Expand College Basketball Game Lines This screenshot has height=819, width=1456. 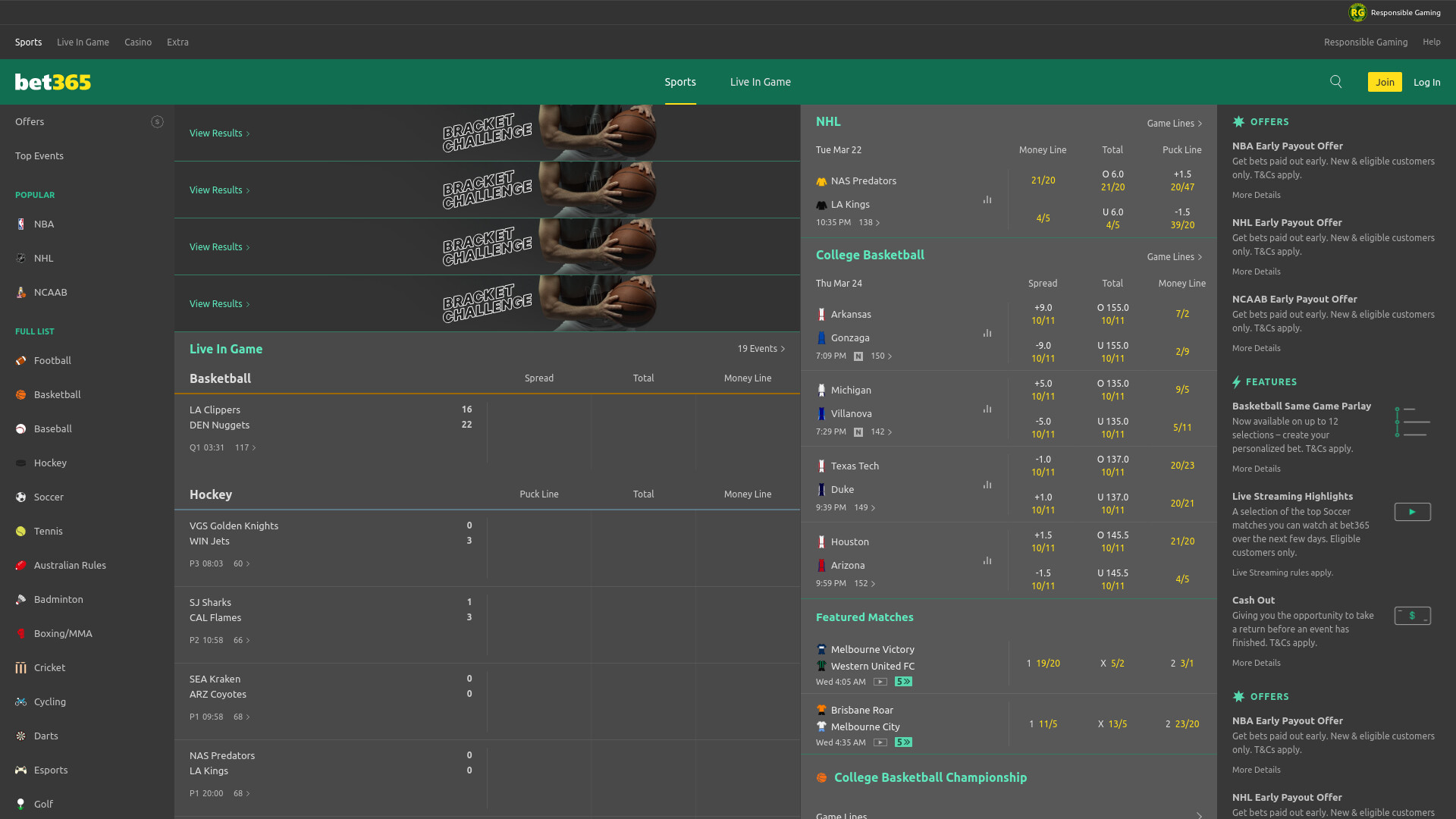click(x=1175, y=256)
